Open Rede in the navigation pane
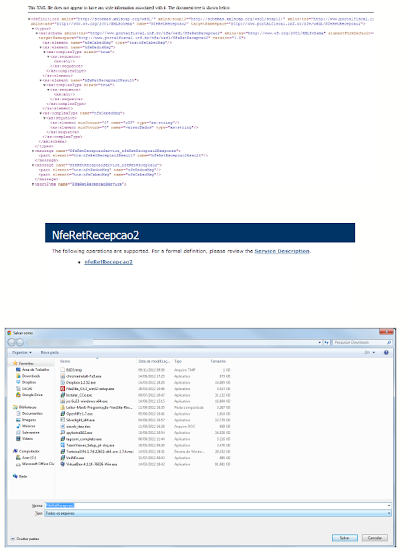The width and height of the screenshot is (405, 552). click(x=20, y=476)
